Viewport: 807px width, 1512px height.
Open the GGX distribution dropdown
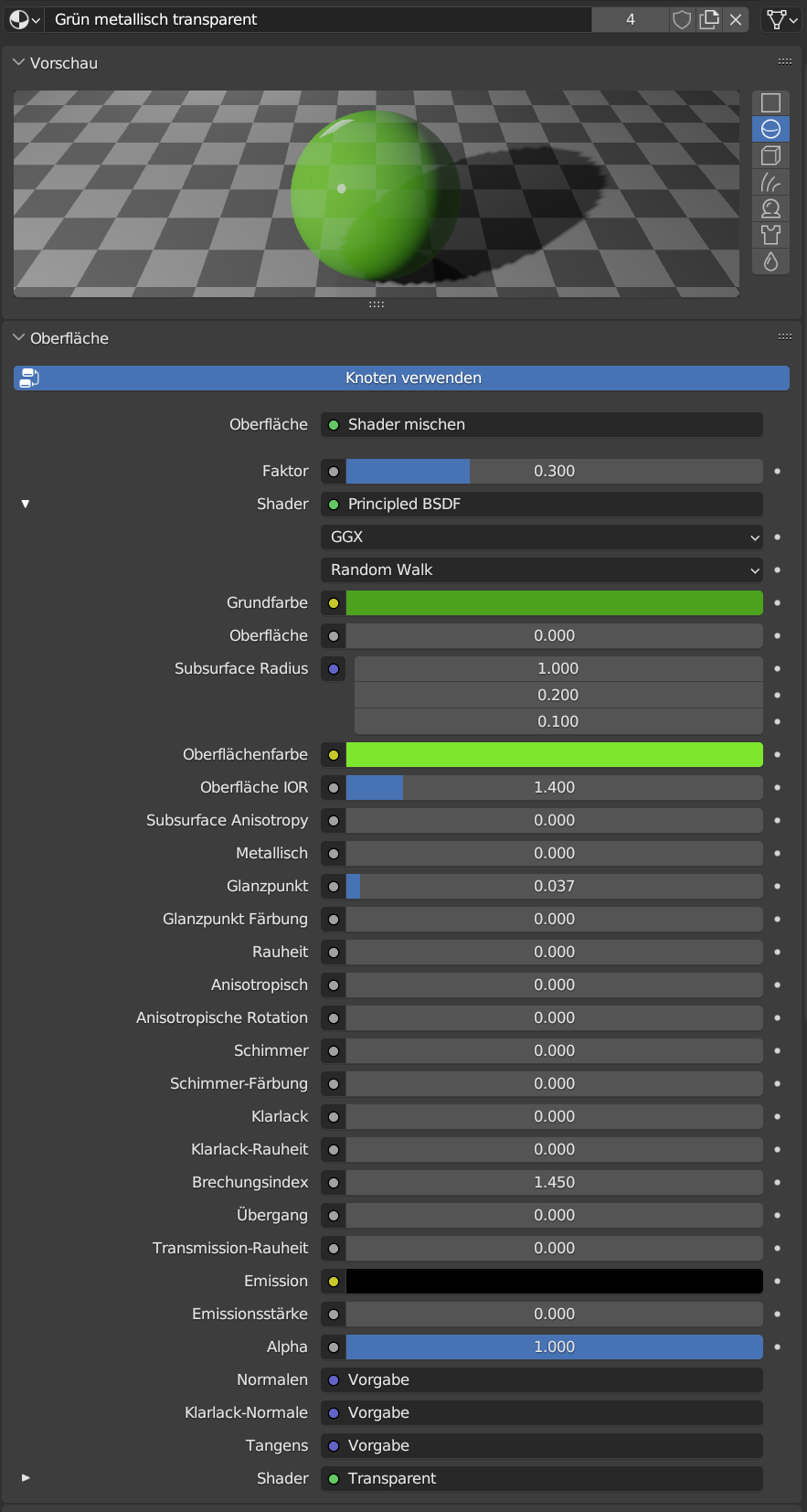[541, 537]
